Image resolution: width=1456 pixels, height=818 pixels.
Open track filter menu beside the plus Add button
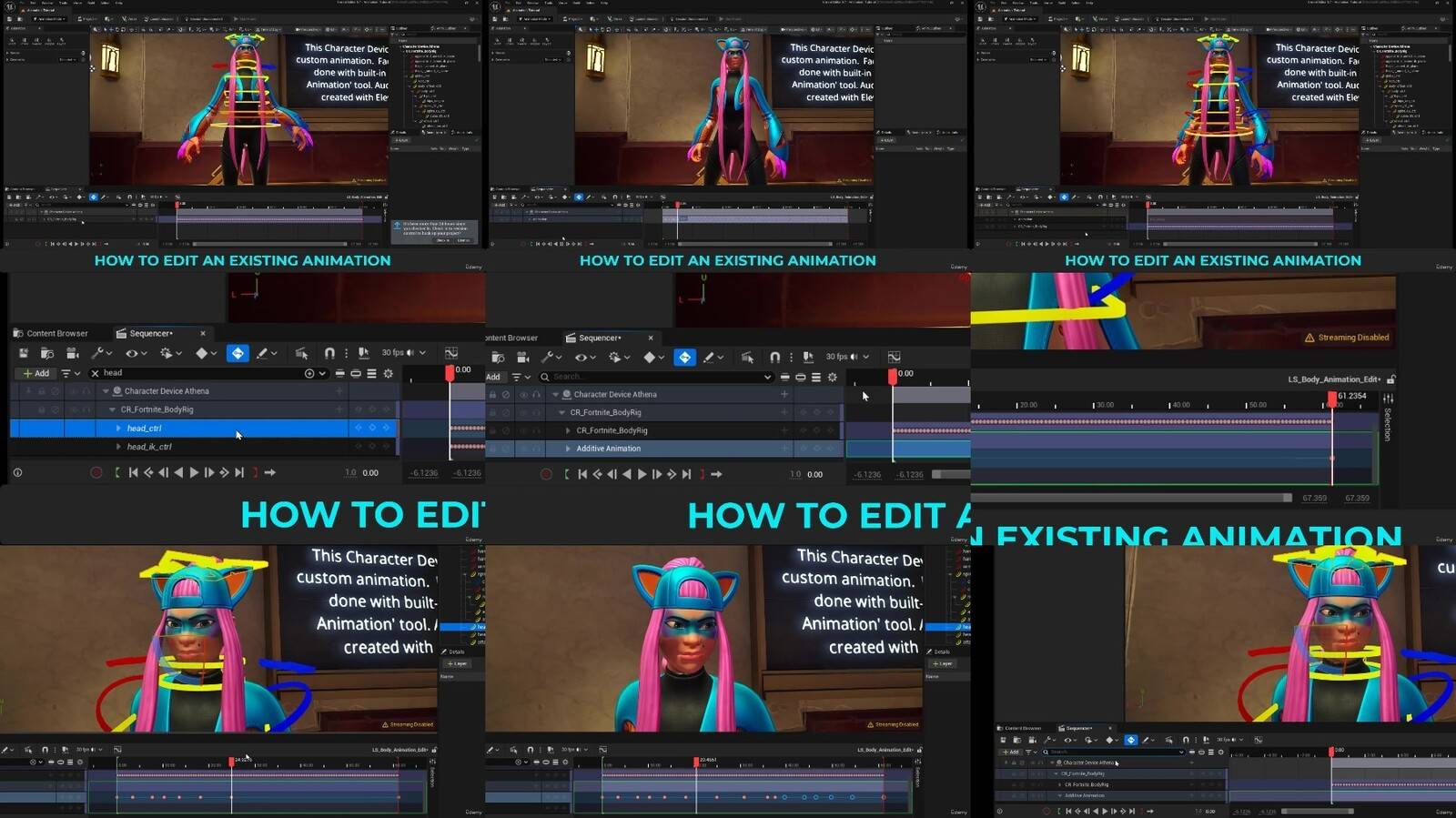point(70,373)
